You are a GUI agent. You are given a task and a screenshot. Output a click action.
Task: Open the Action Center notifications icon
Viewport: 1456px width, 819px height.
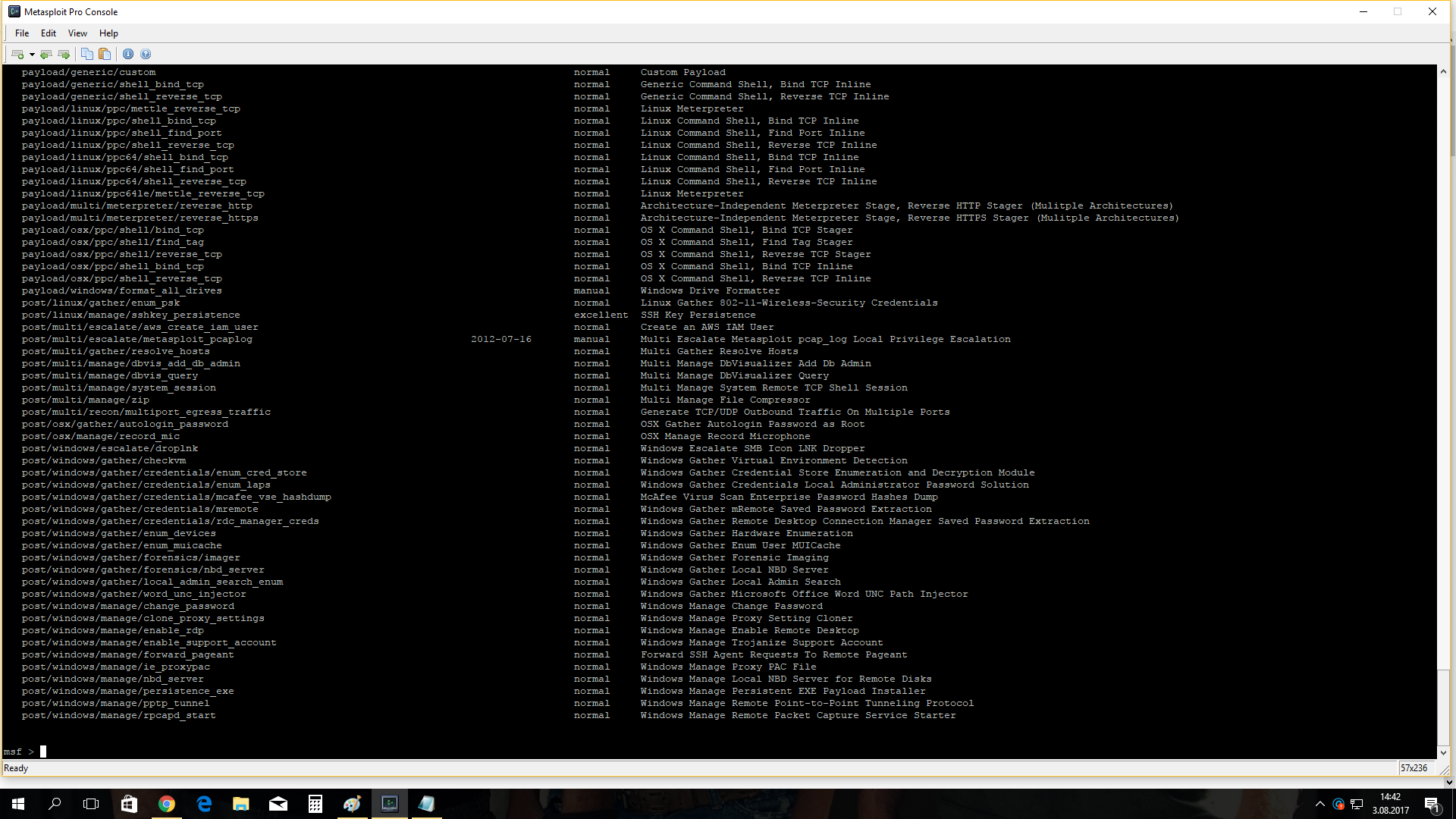[x=1432, y=804]
